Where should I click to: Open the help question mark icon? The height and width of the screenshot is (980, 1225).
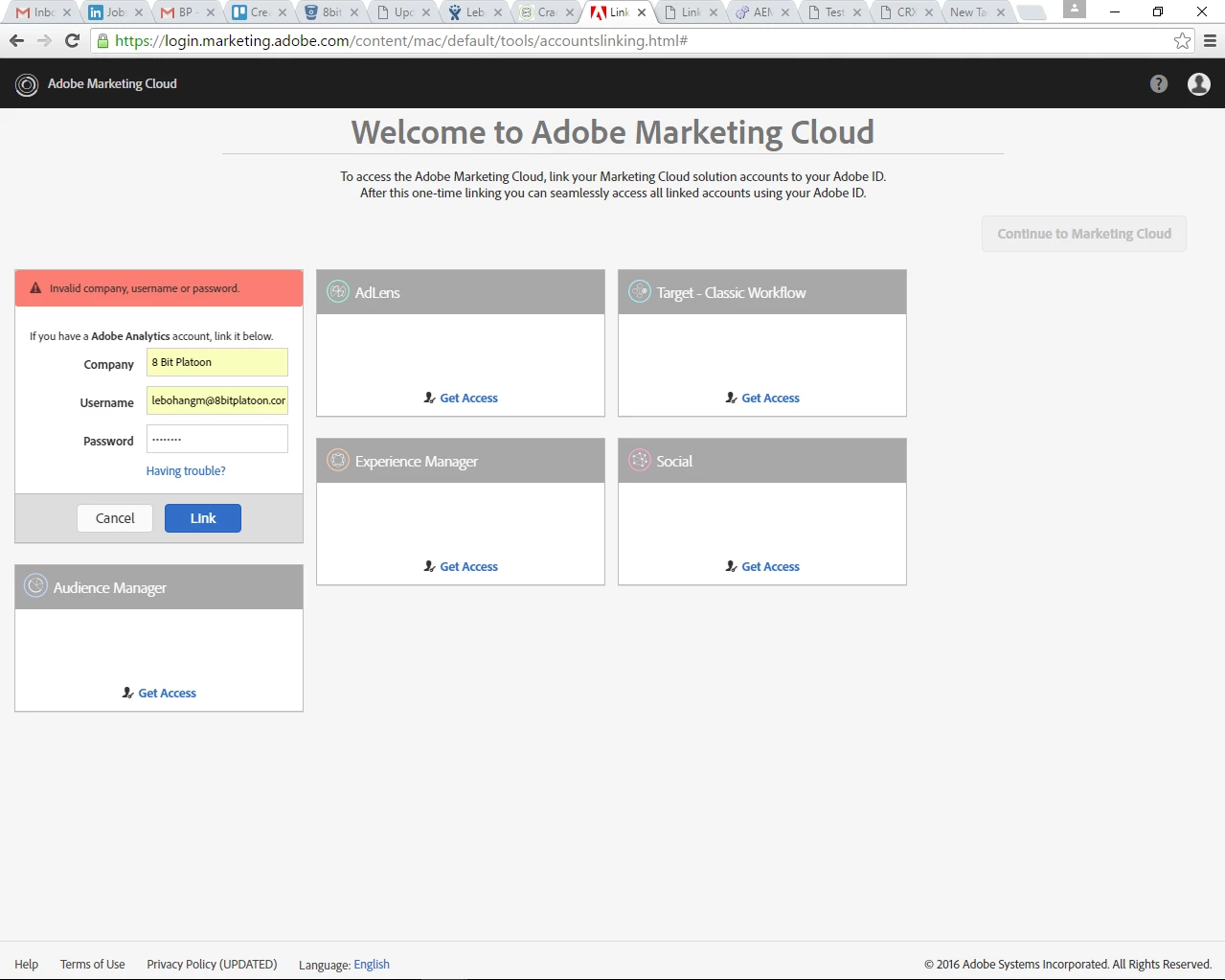pos(1159,84)
